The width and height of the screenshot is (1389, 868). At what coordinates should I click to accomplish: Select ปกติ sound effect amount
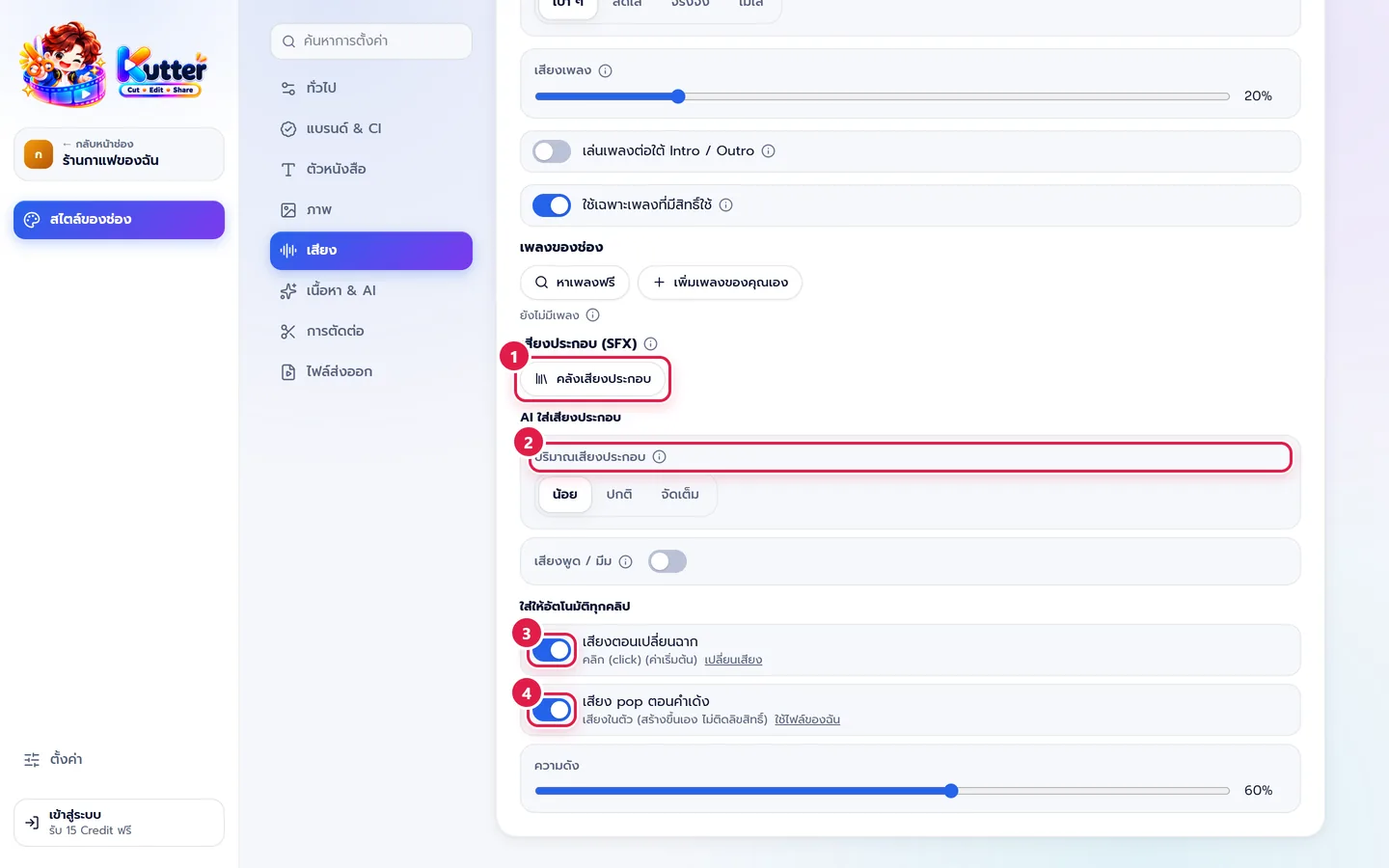(x=619, y=494)
